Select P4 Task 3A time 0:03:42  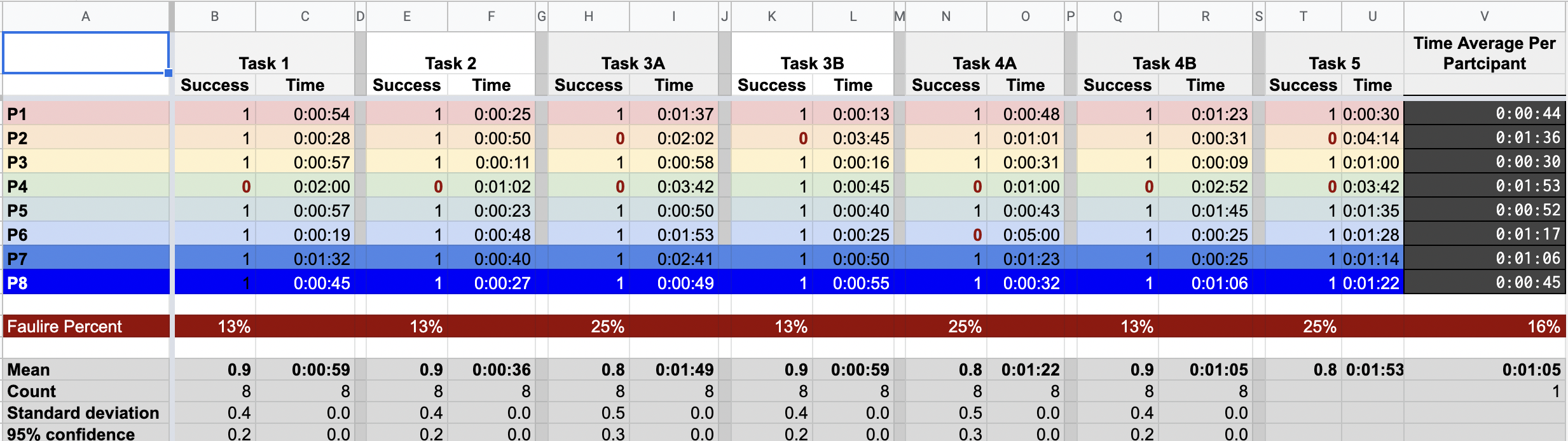tap(674, 186)
